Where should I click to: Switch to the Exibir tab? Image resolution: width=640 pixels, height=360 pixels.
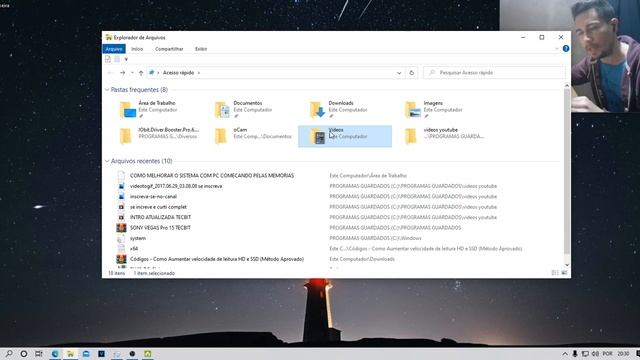201,49
